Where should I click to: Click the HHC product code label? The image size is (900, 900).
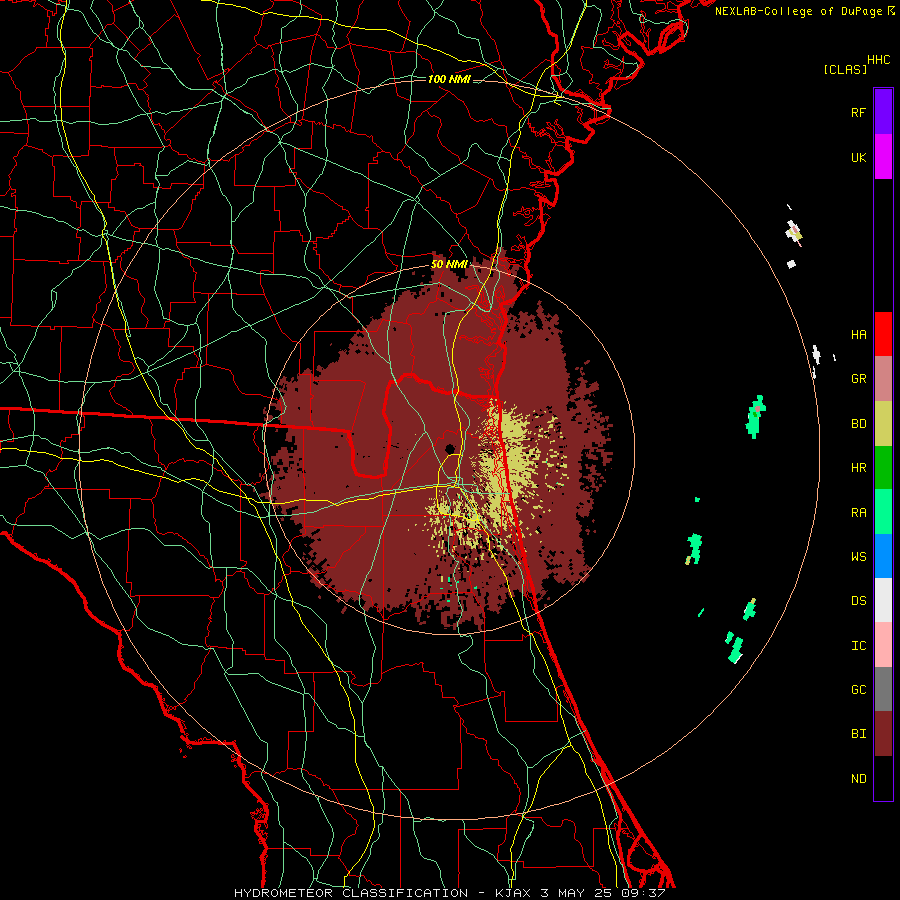point(879,60)
